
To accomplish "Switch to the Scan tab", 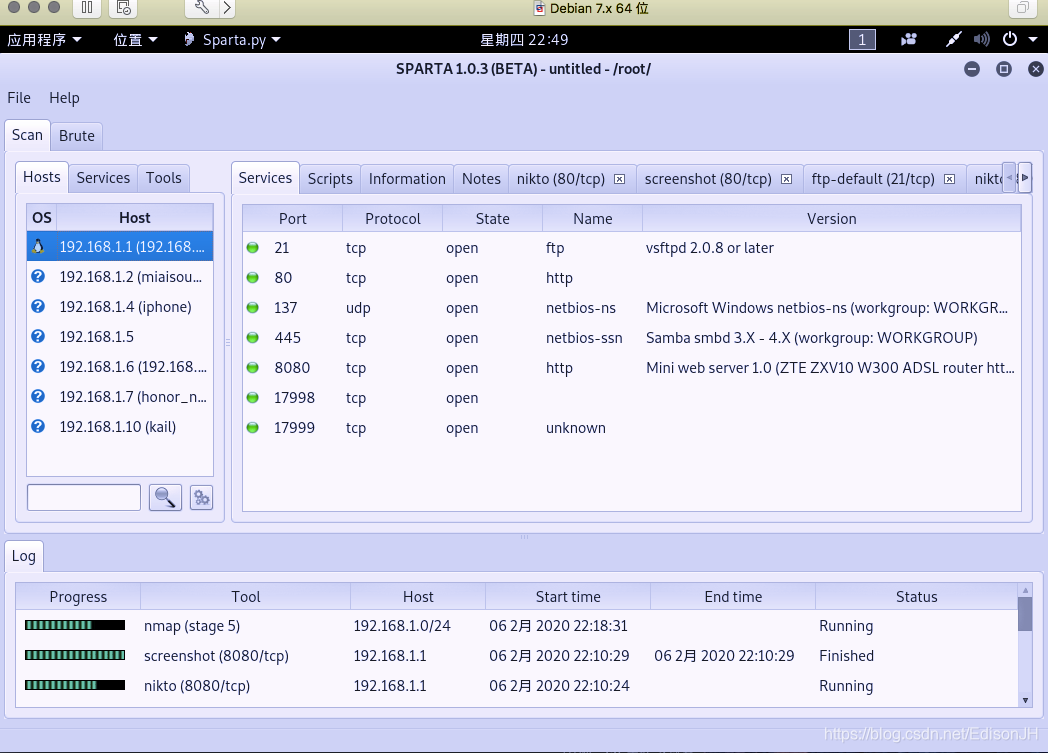I will click(x=27, y=135).
